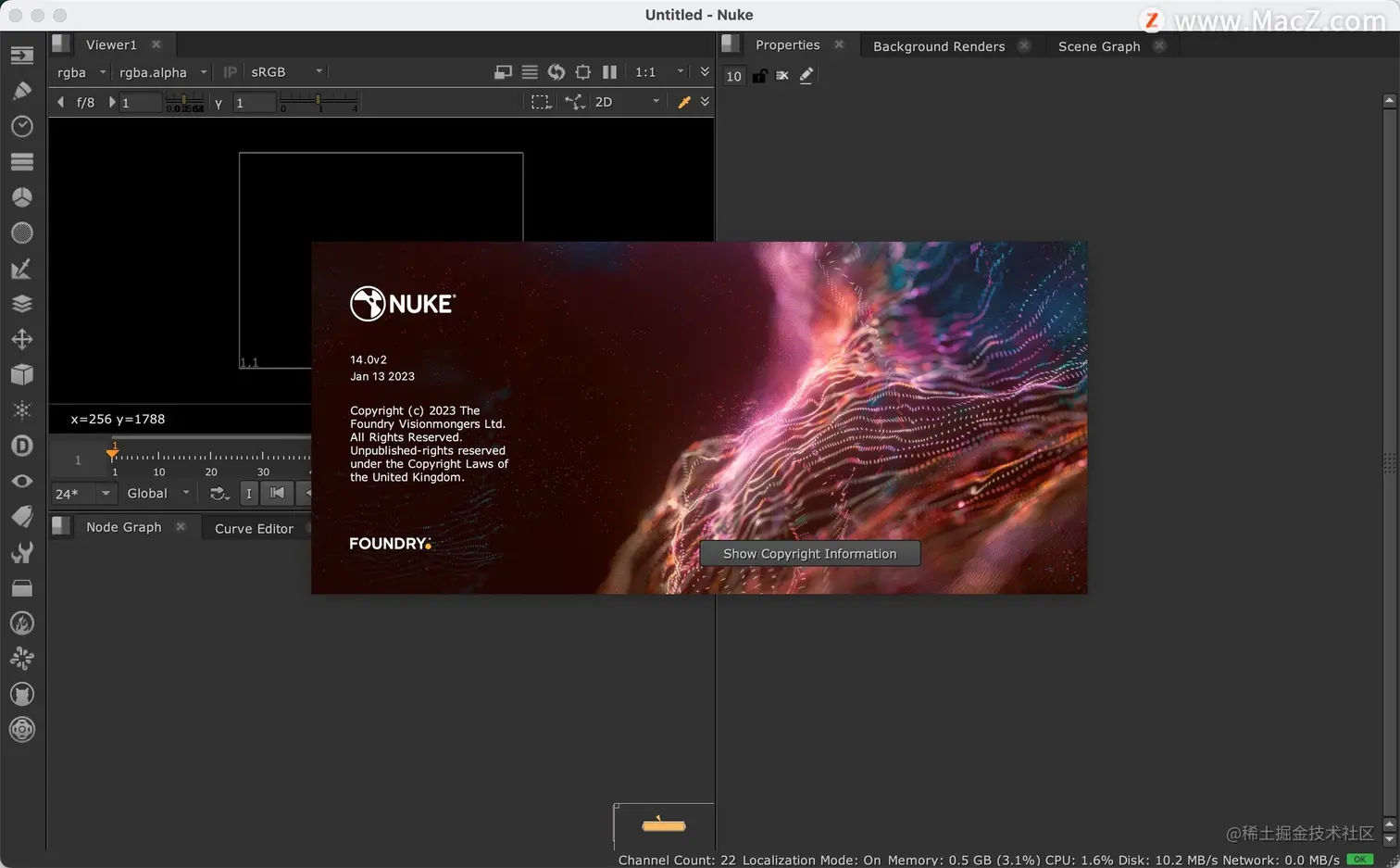Open the 2D view mode dropdown
The image size is (1400, 868).
[x=627, y=102]
